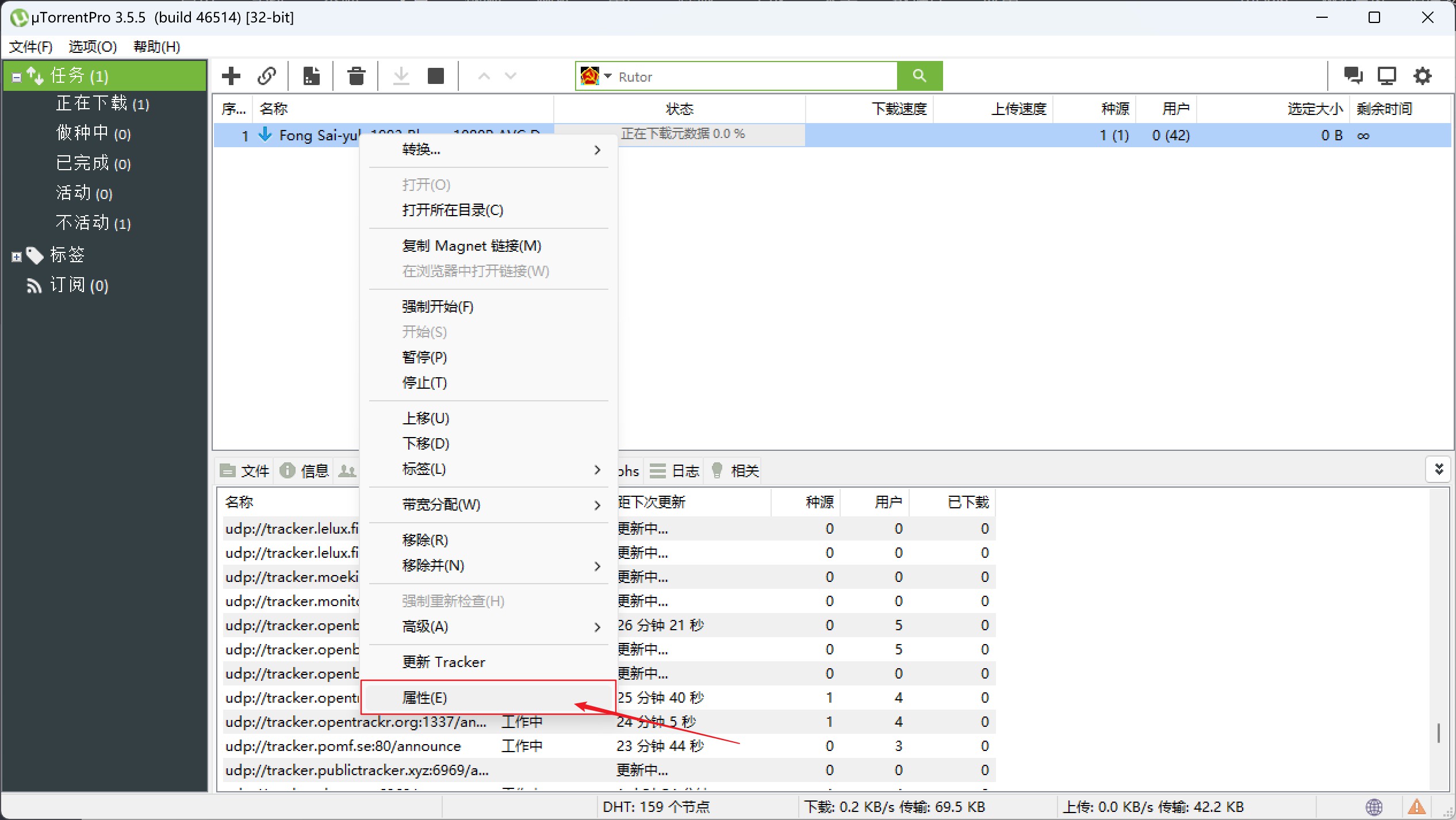Switch to the 文件 tab
The height and width of the screenshot is (820, 1456).
pyautogui.click(x=245, y=471)
